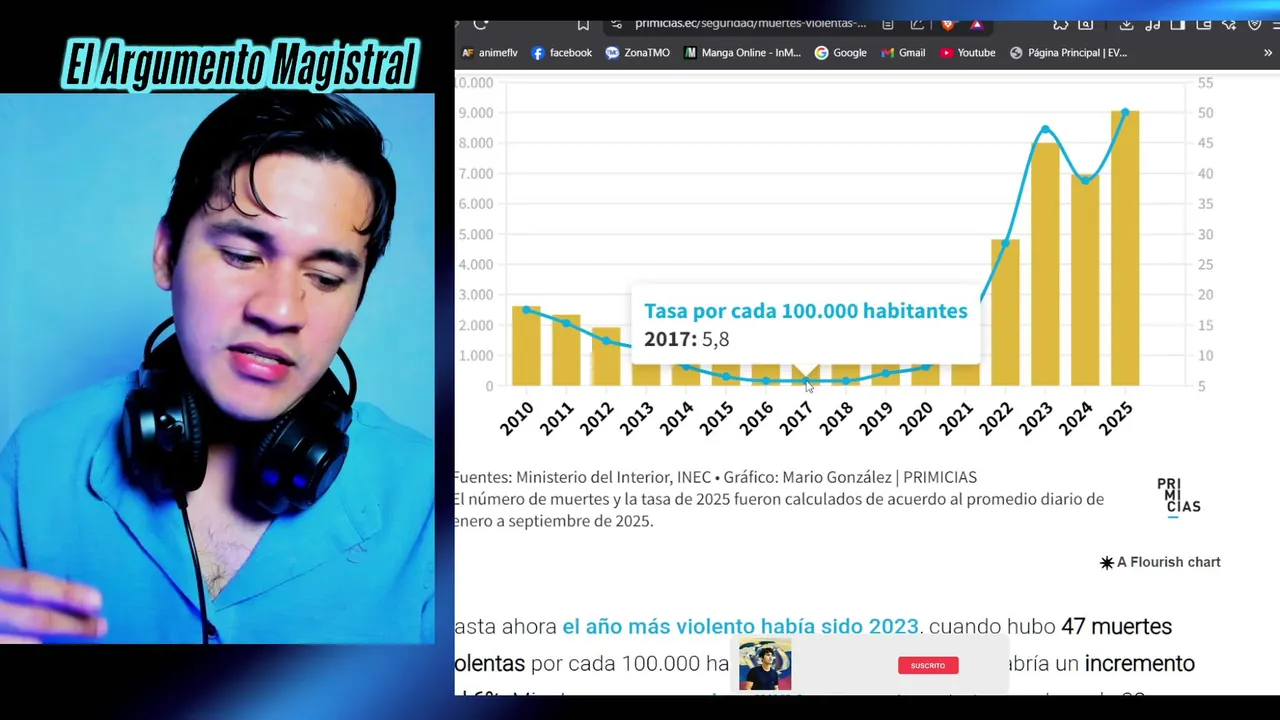
Task: Open the 'A Flourish chart' credit link
Action: (x=1160, y=562)
